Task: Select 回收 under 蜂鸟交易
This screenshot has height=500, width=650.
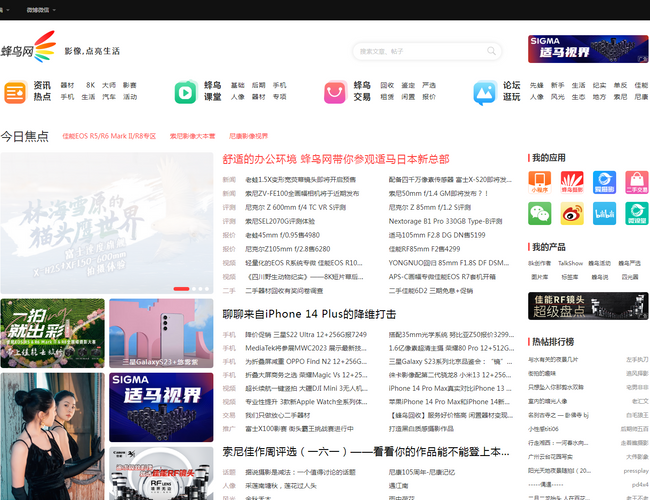Action: tap(387, 85)
